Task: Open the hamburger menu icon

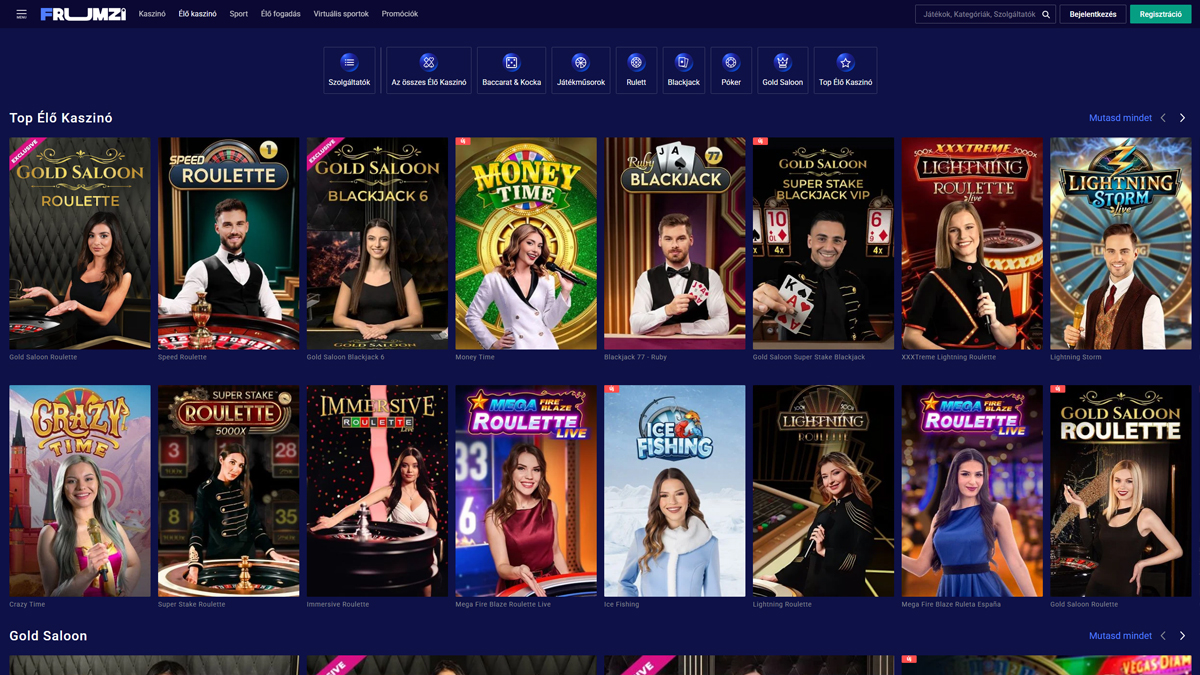Action: [21, 14]
